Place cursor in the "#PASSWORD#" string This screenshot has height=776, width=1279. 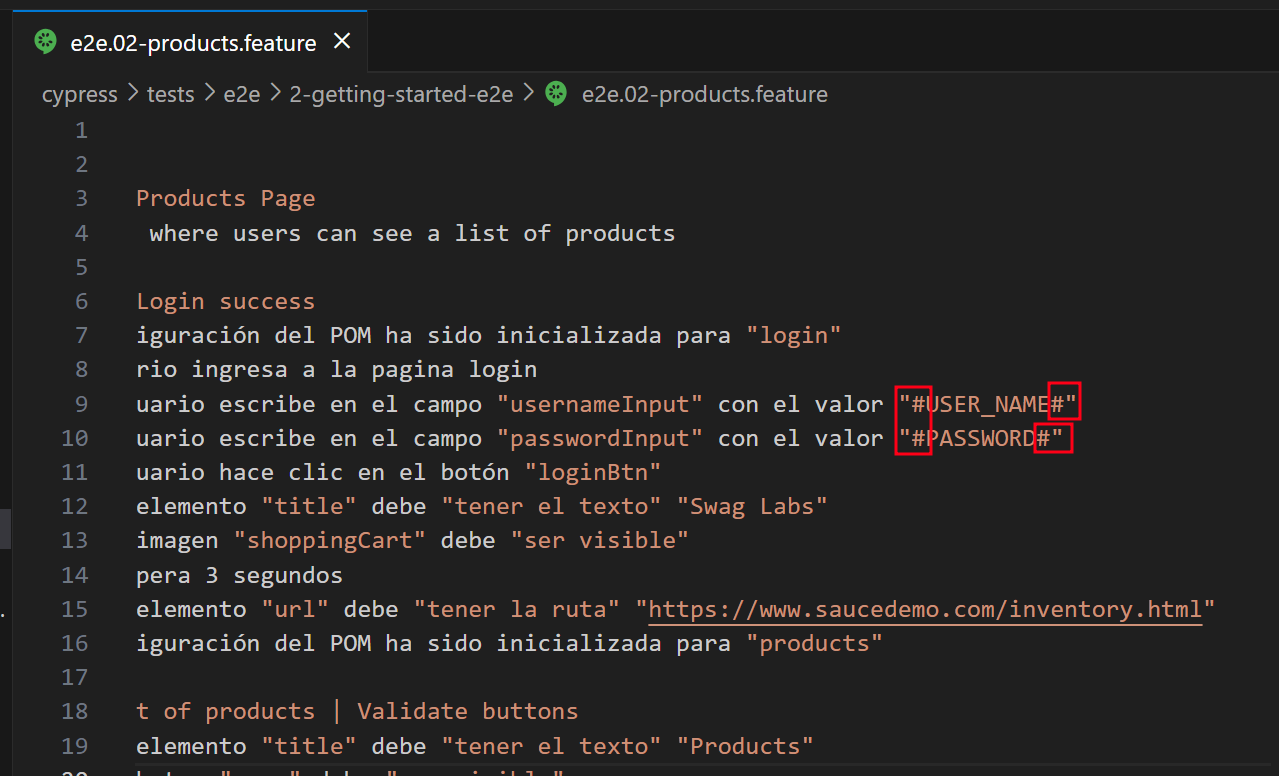point(979,438)
